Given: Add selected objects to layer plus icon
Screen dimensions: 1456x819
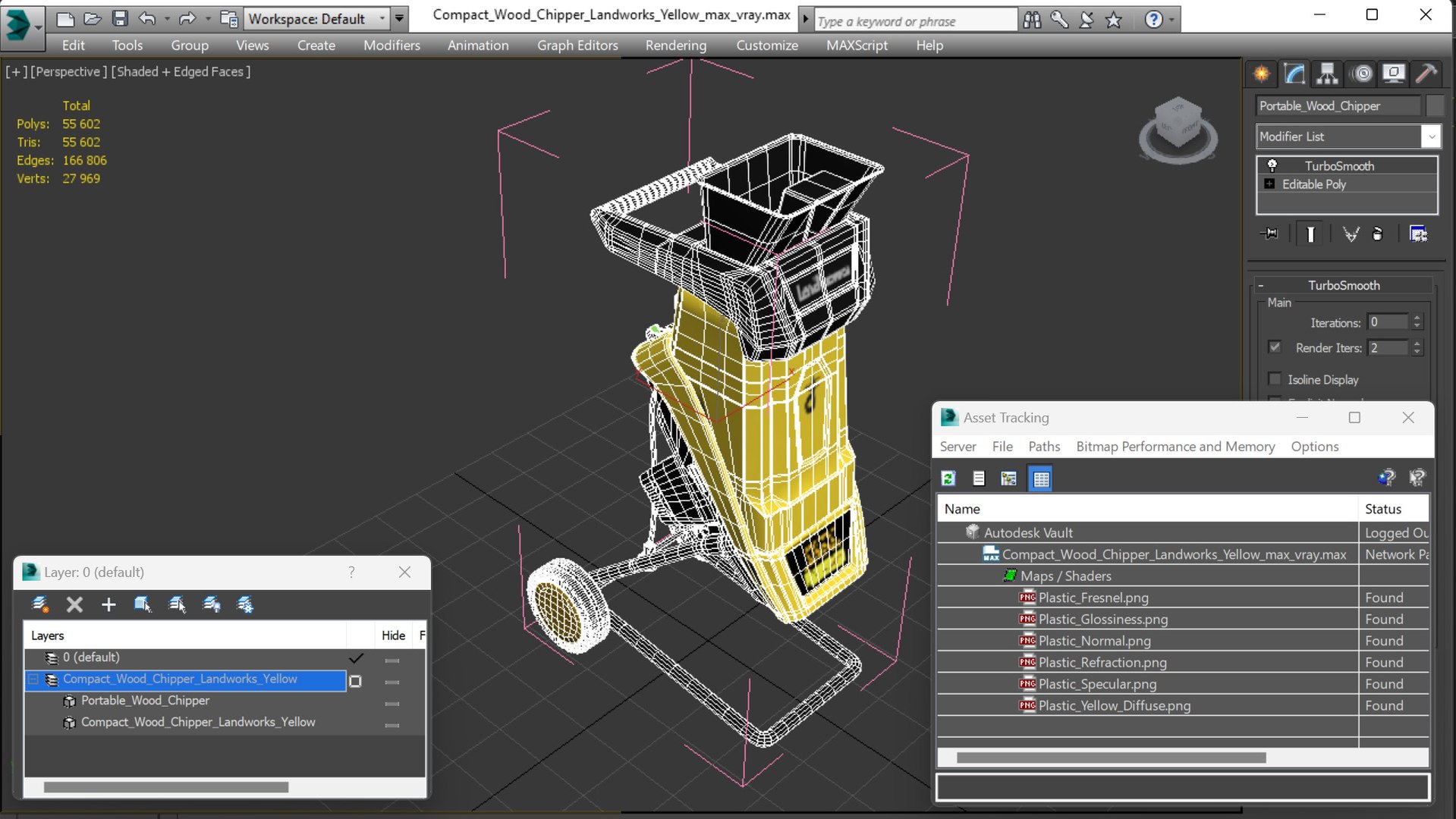Looking at the screenshot, I should (x=108, y=604).
